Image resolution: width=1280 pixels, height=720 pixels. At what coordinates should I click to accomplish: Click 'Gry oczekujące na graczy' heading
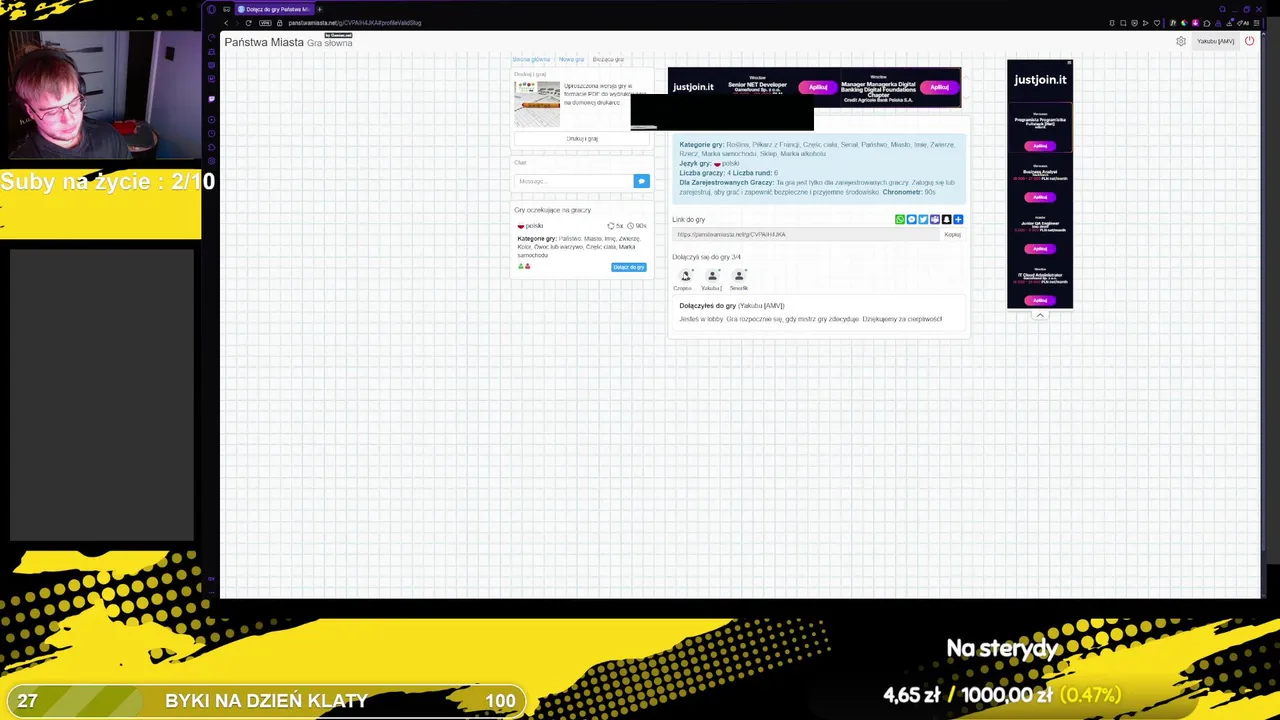click(x=552, y=210)
